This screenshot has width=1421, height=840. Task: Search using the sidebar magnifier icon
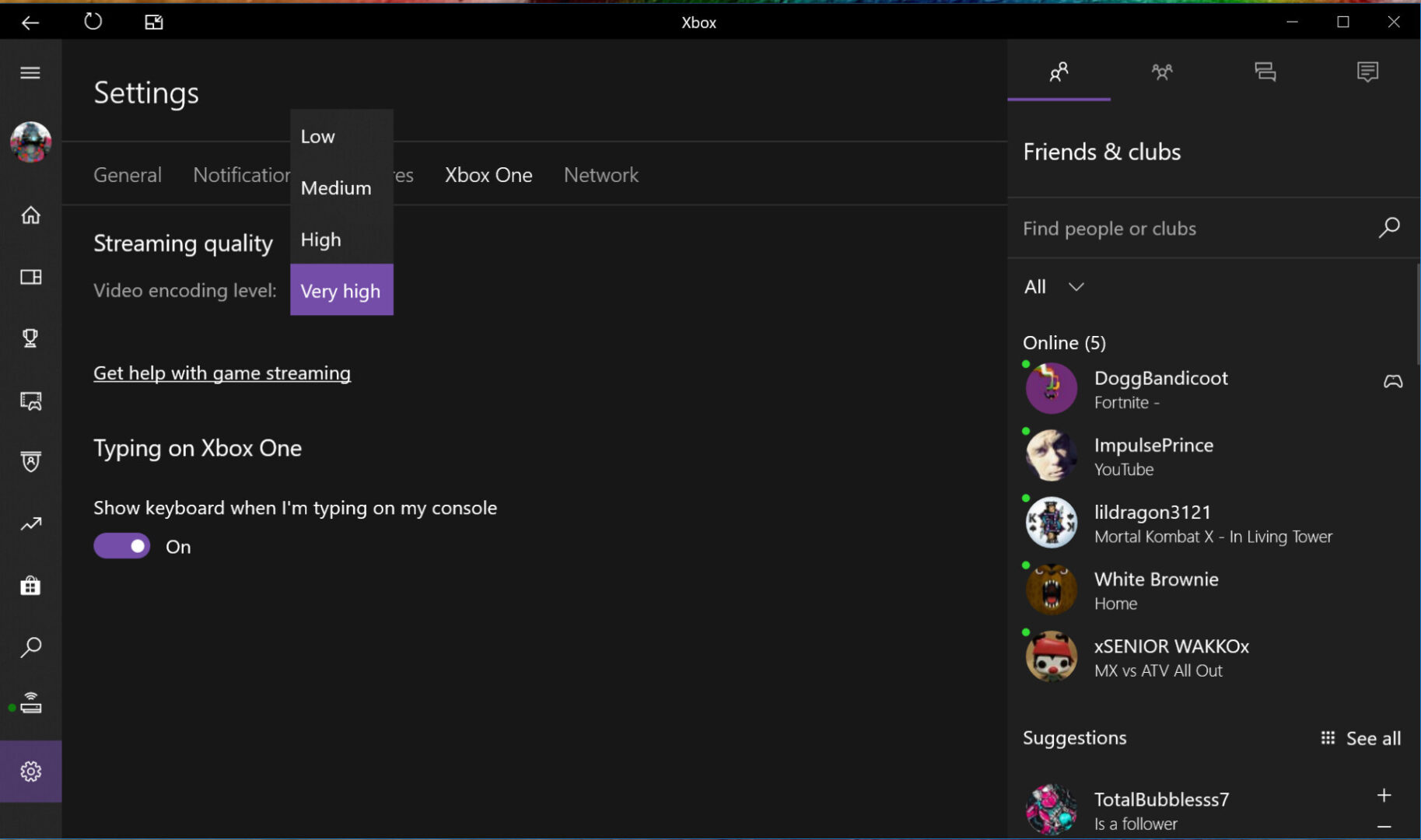[x=30, y=646]
